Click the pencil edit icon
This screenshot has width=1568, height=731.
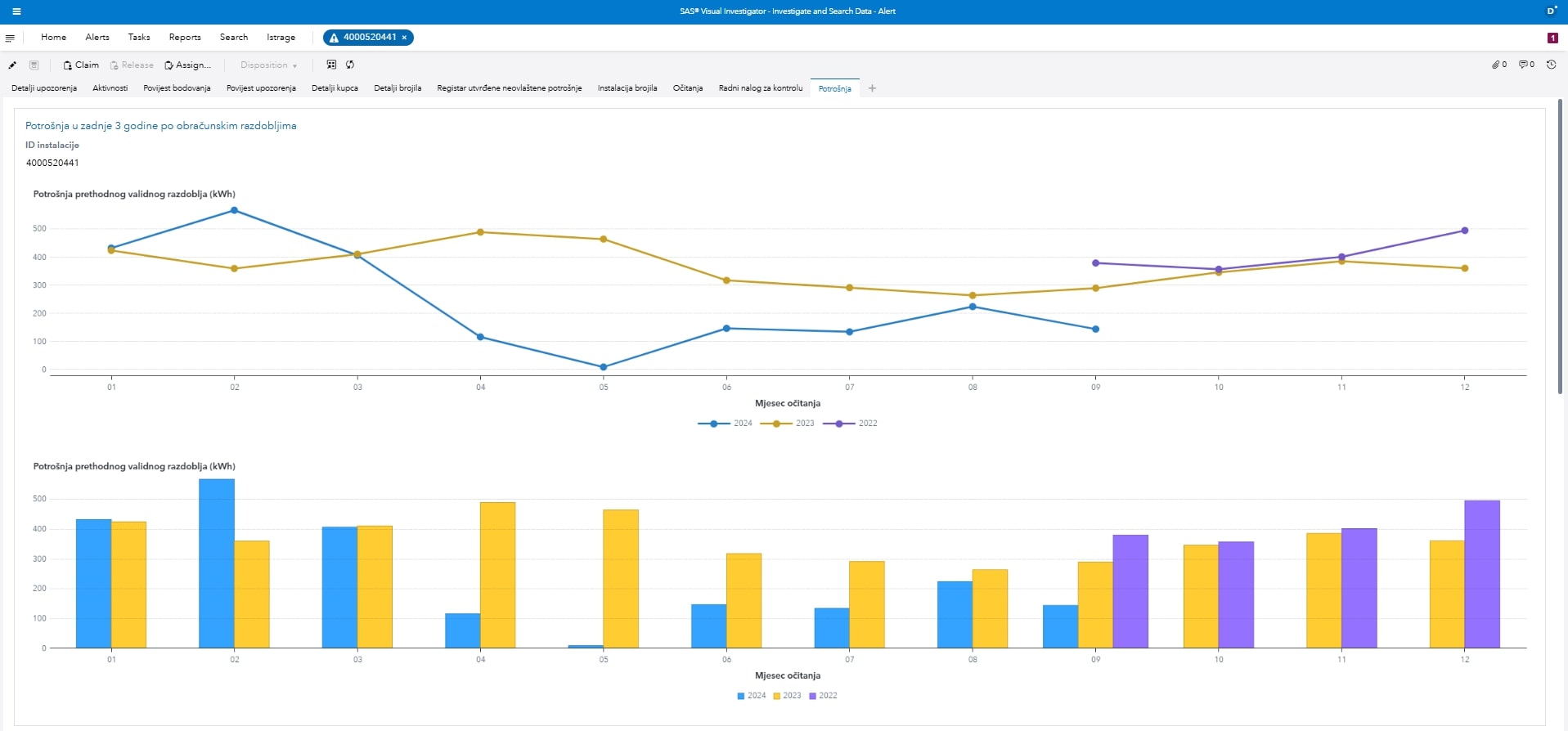12,65
